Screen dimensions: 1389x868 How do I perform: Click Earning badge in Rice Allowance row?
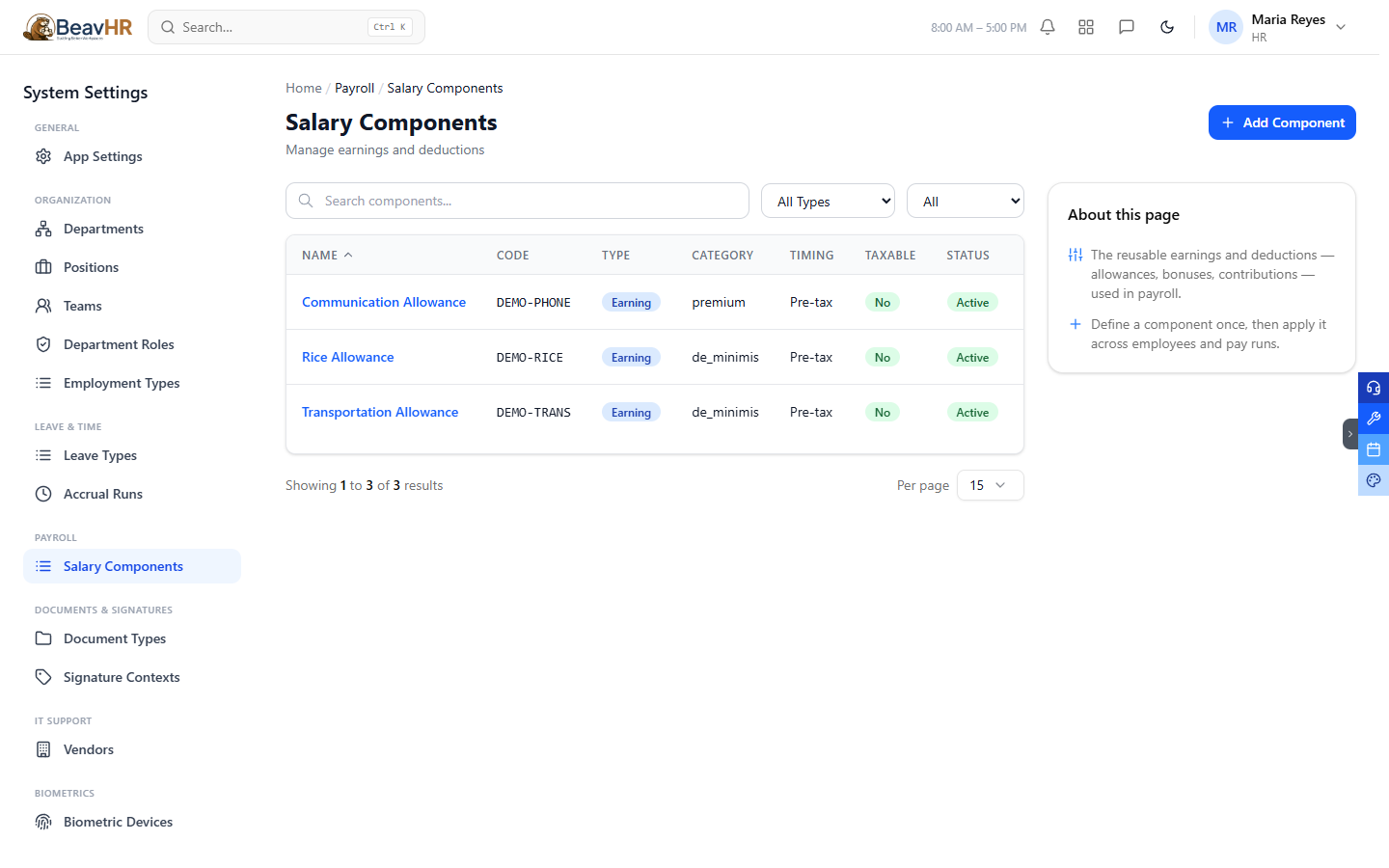click(x=631, y=357)
